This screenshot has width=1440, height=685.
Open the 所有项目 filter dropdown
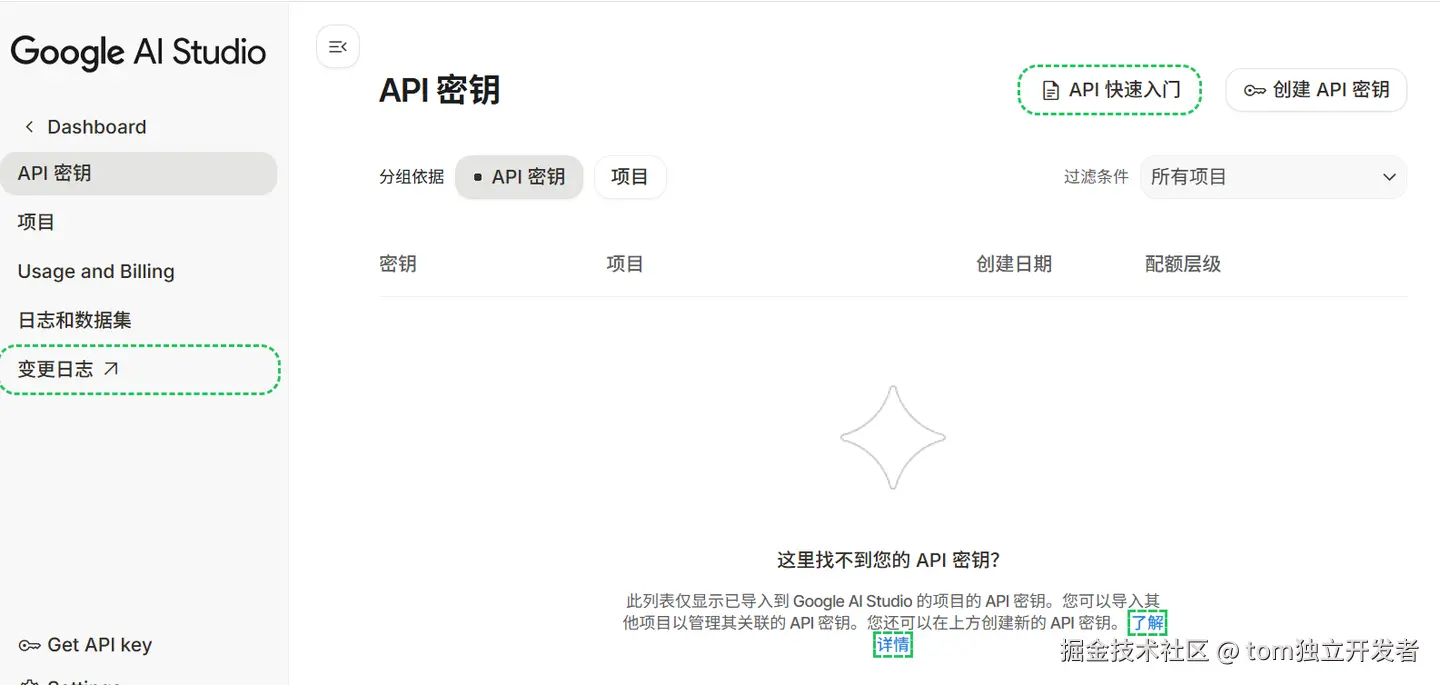point(1273,177)
